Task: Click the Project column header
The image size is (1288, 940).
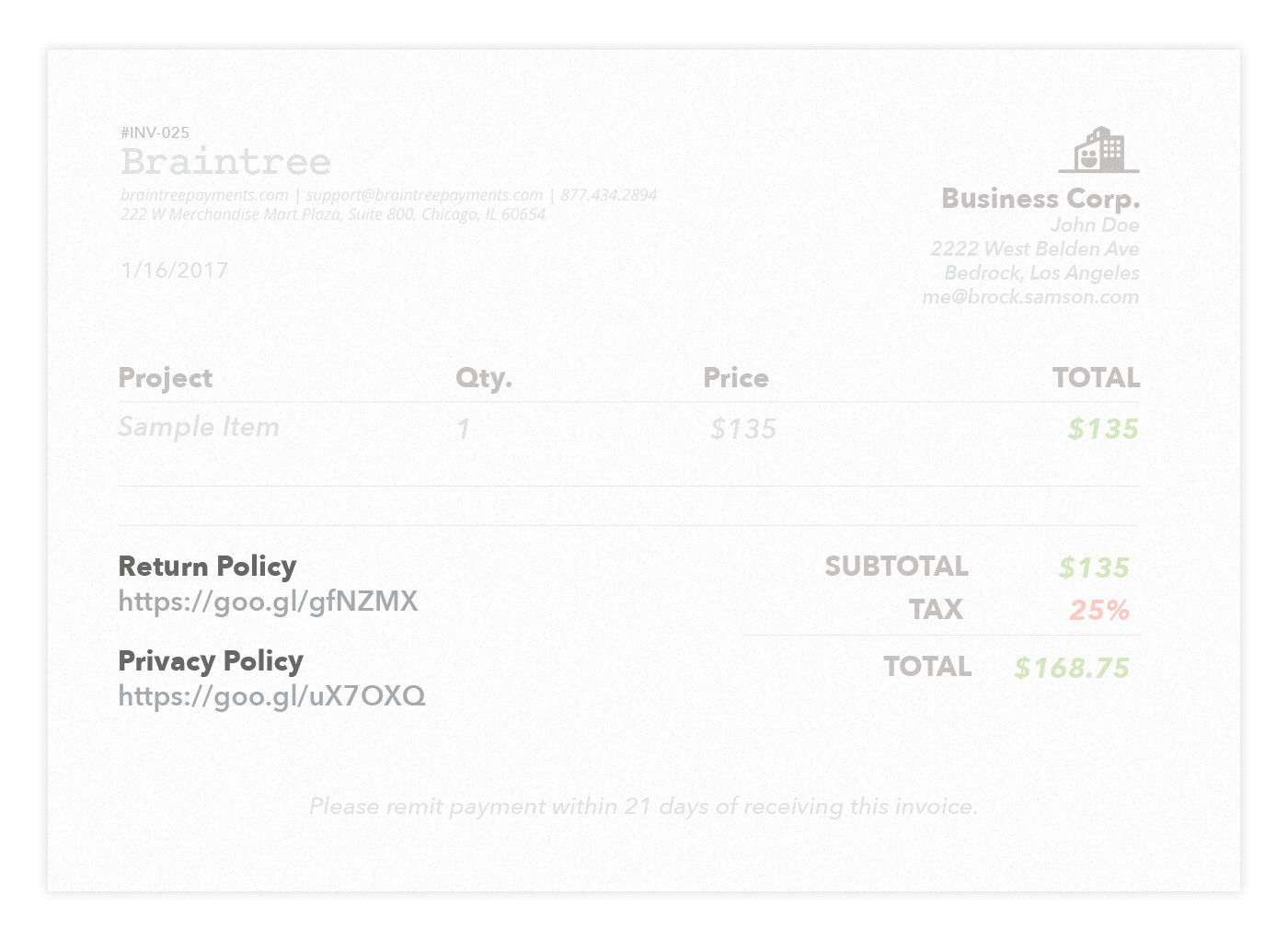Action: (166, 379)
